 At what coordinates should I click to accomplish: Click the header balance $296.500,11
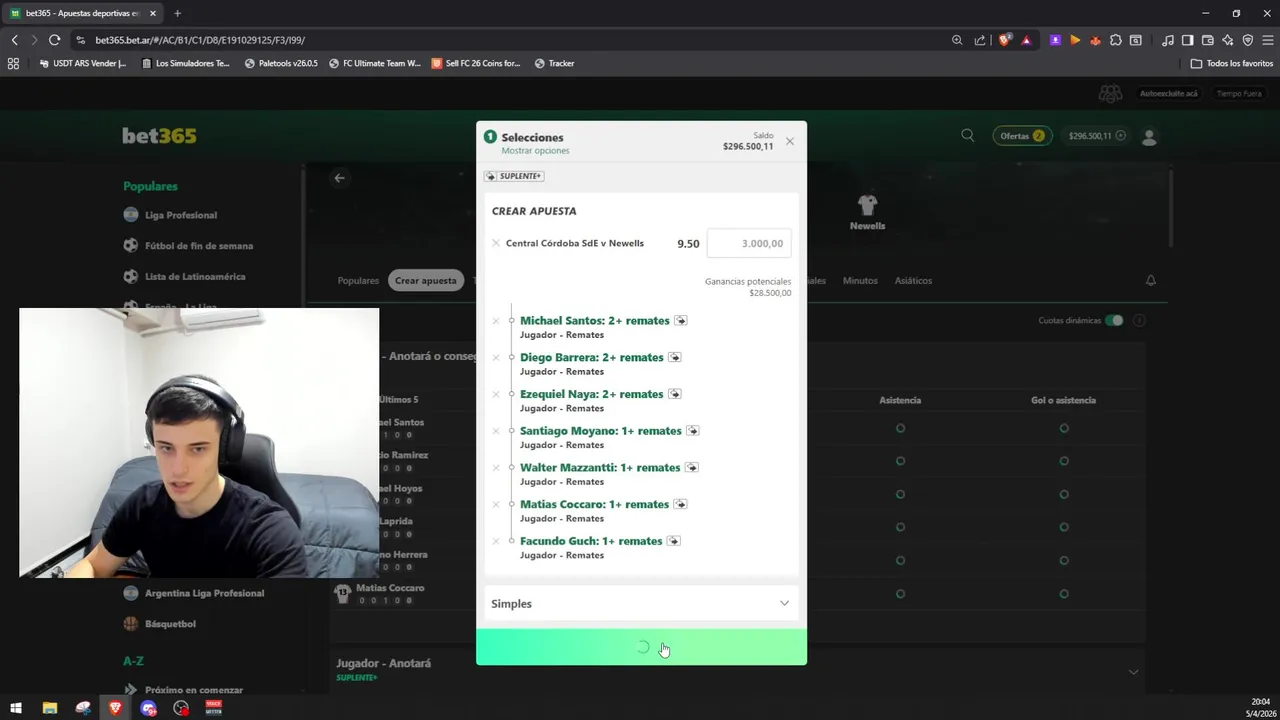pos(1097,136)
